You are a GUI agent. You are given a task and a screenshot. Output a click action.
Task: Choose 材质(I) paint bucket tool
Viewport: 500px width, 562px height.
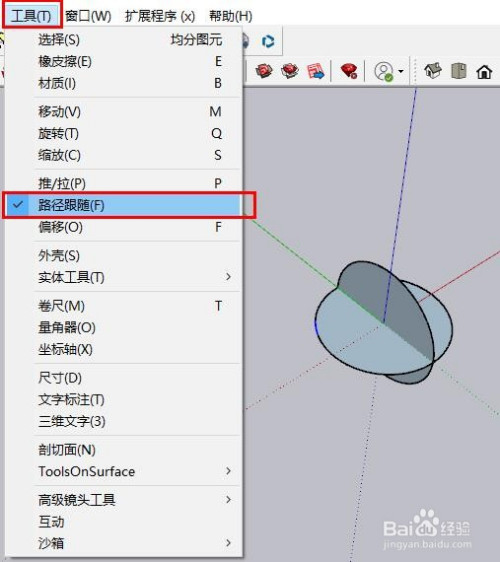pos(124,83)
